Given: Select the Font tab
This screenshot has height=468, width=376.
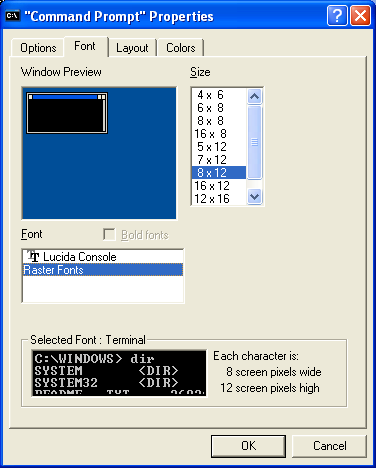Looking at the screenshot, I should click(85, 46).
